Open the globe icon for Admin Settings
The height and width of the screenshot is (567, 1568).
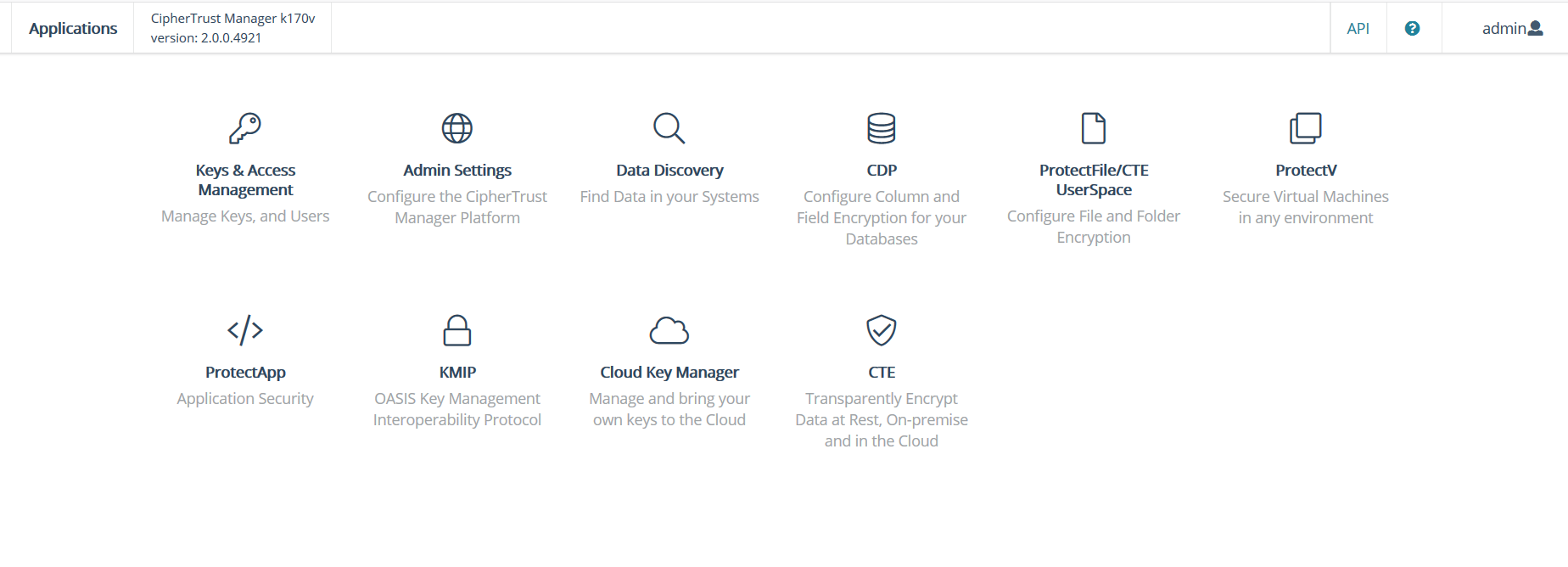click(457, 128)
